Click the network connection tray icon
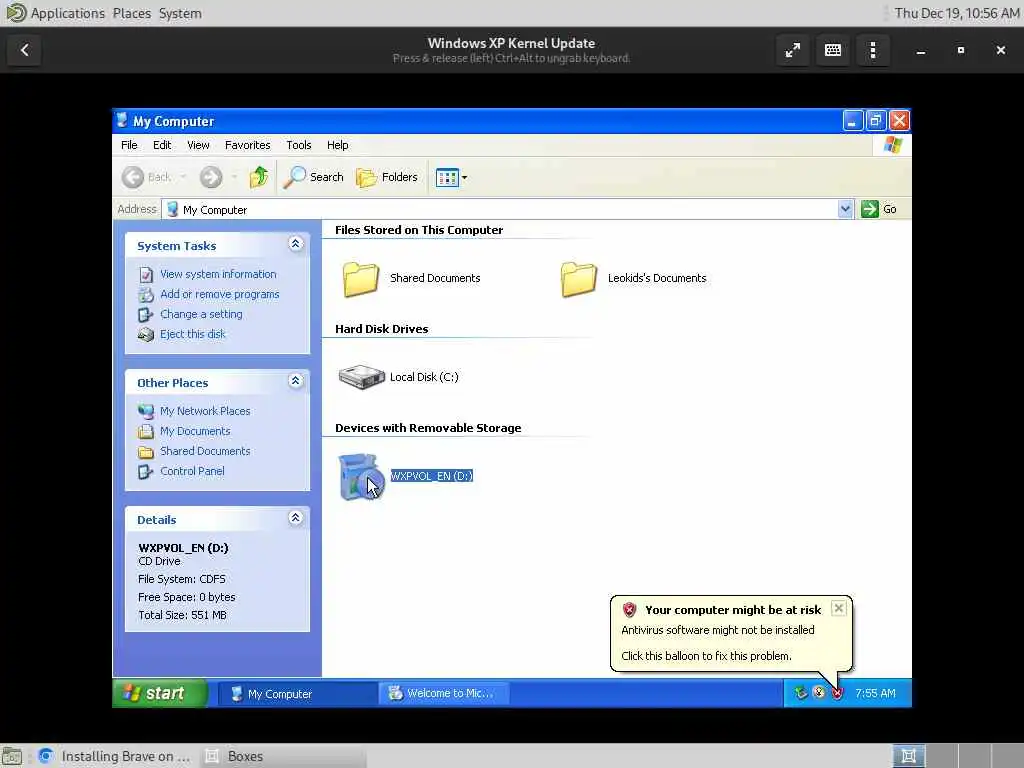1024x768 pixels. point(801,693)
